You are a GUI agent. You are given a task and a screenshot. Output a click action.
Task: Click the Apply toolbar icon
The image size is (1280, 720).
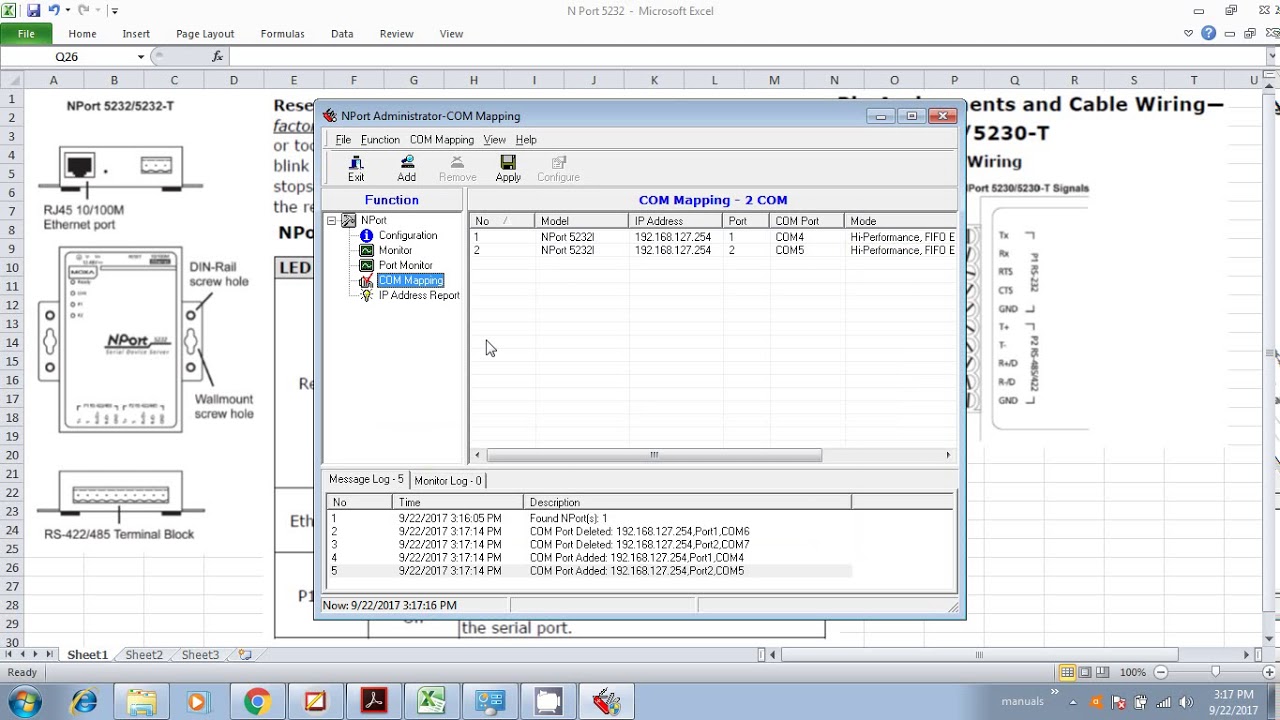508,168
